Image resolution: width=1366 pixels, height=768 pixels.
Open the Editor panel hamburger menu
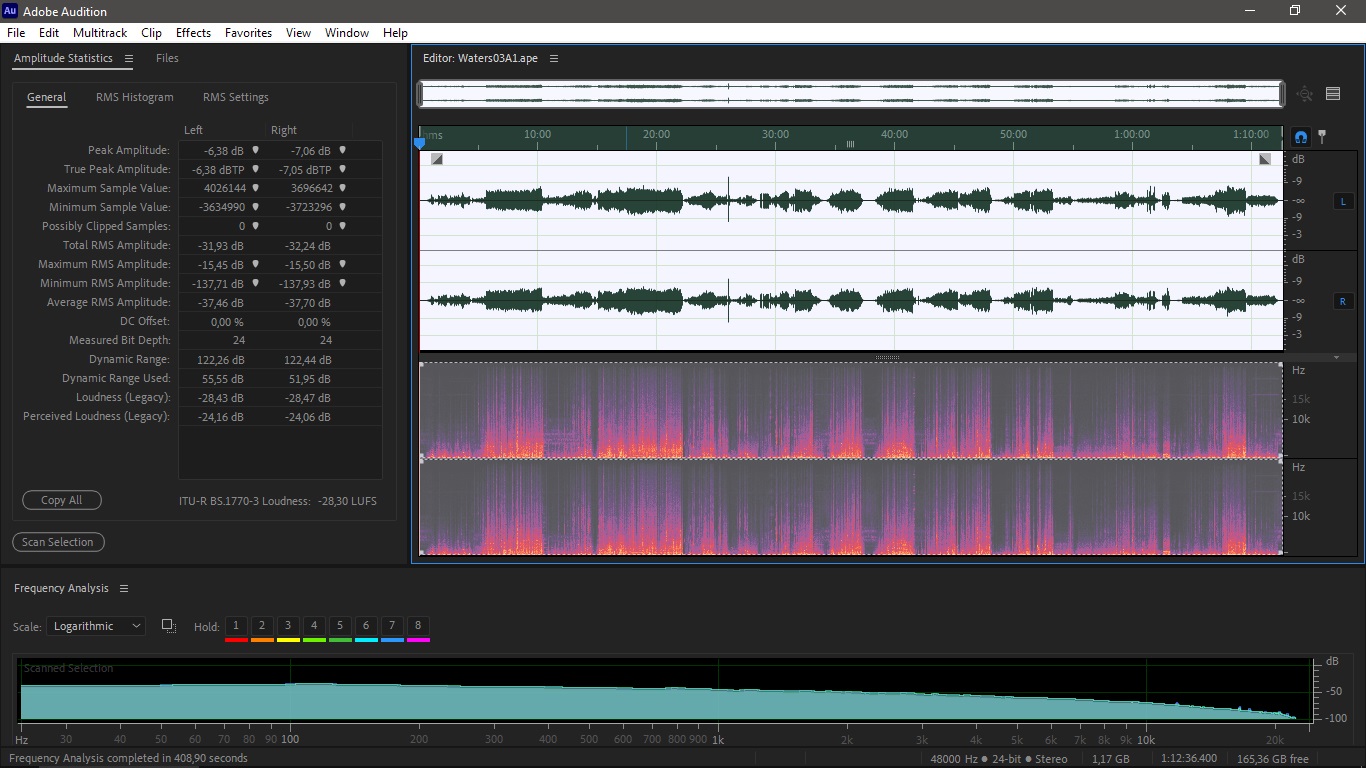pyautogui.click(x=554, y=59)
